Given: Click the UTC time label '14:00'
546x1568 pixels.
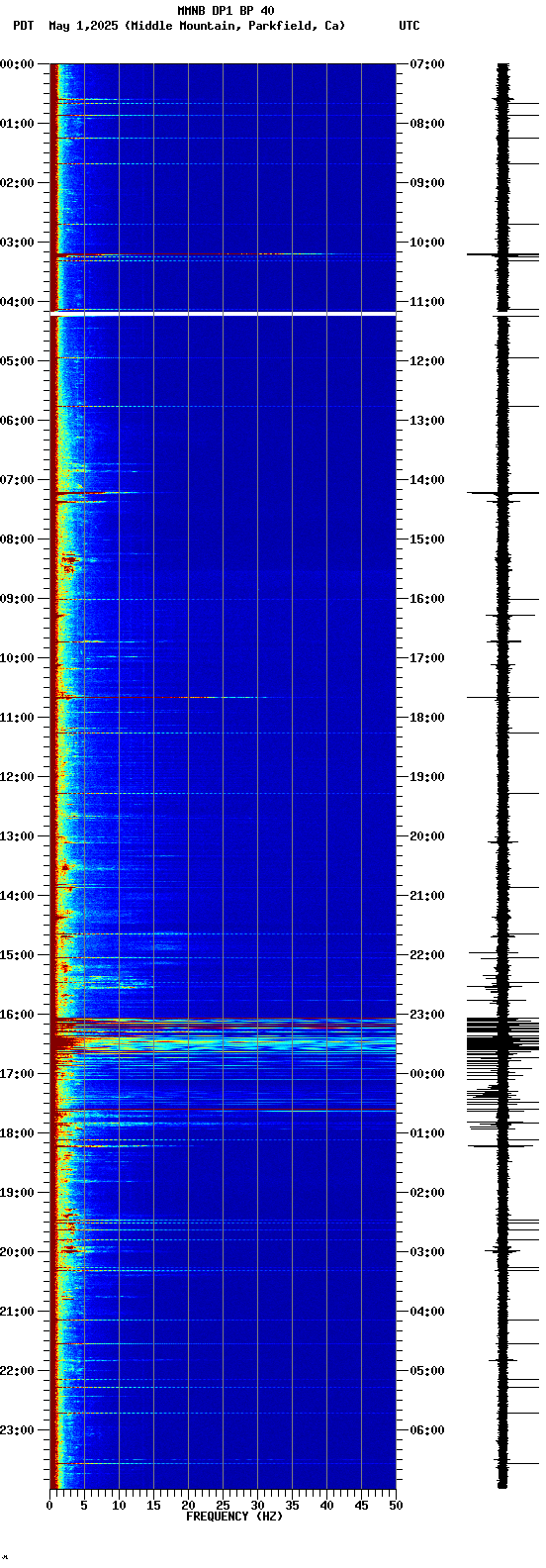Looking at the screenshot, I should pyautogui.click(x=427, y=480).
